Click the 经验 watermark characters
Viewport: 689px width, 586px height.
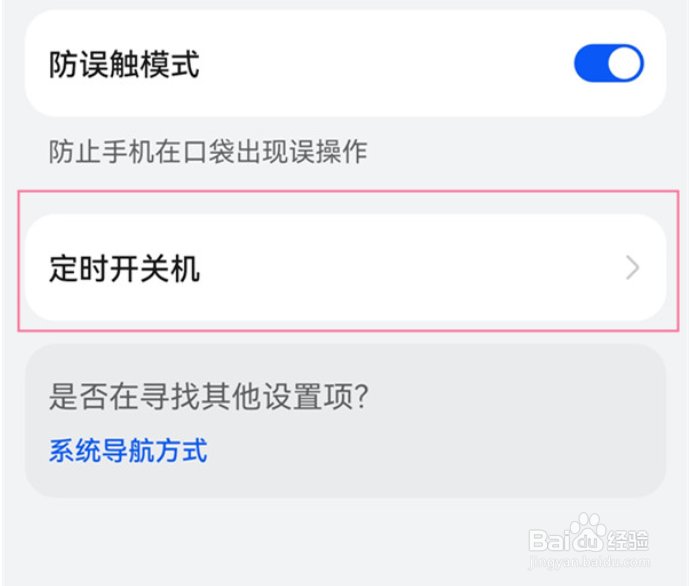[627, 540]
